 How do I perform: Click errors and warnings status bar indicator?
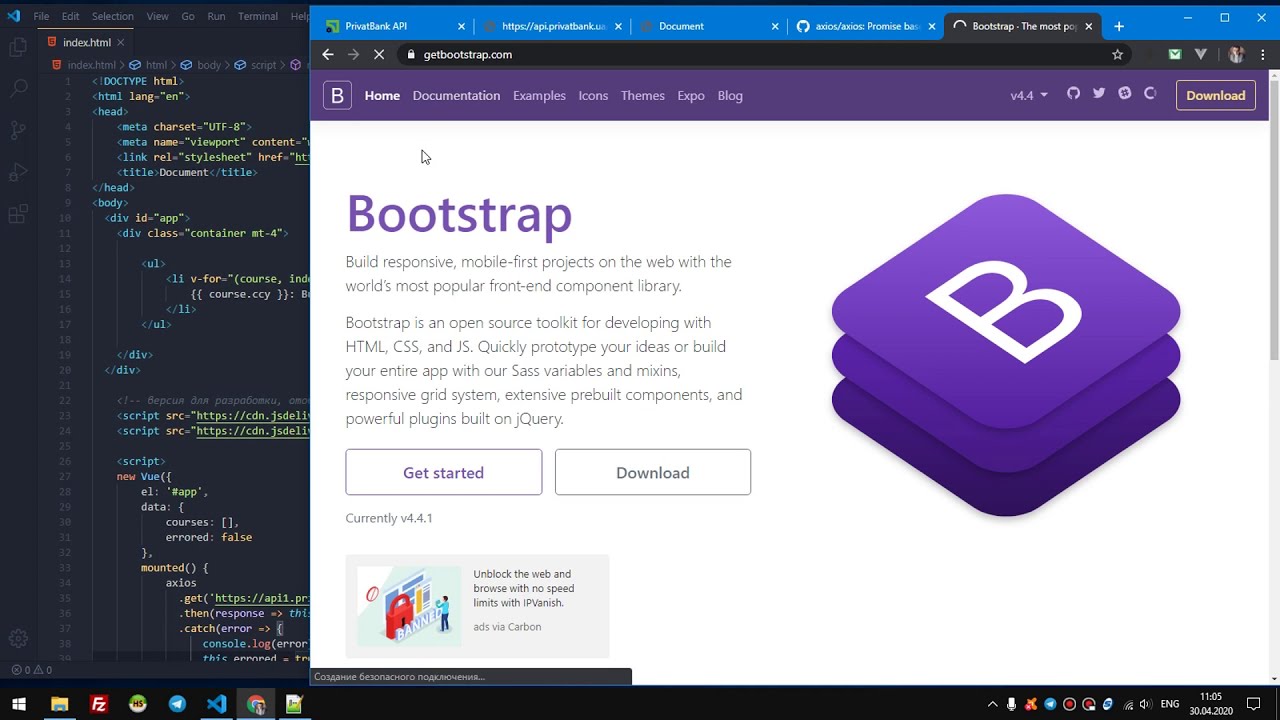pos(30,669)
